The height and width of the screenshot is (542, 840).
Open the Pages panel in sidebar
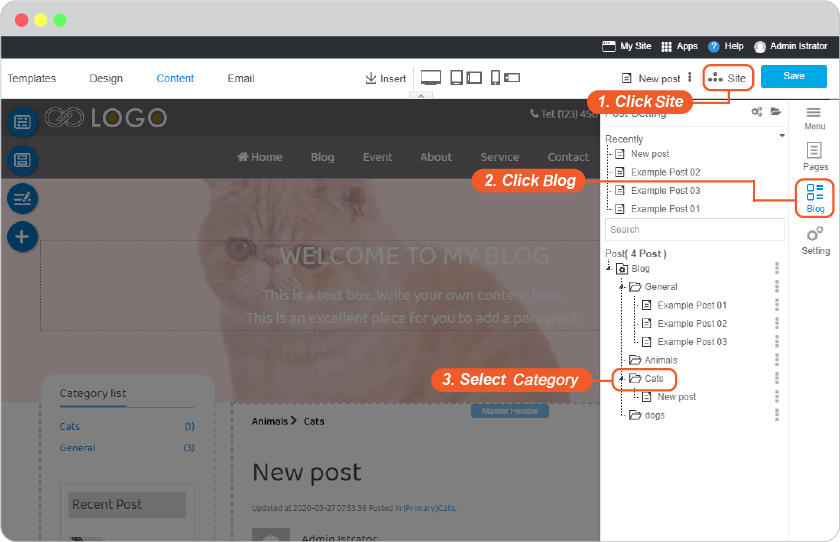(815, 156)
